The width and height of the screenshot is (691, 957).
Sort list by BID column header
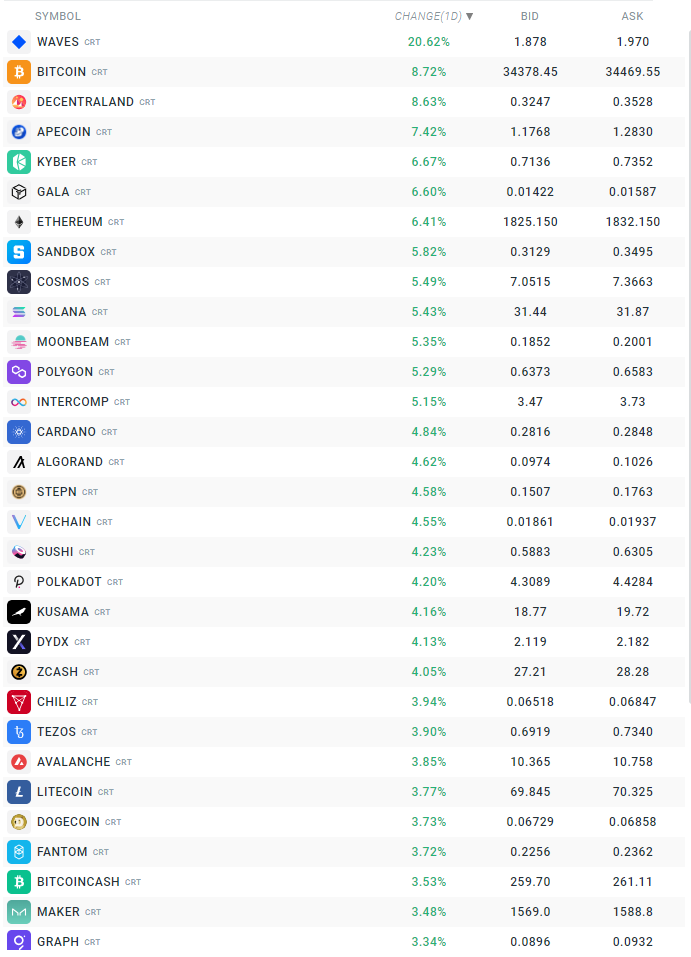(530, 16)
